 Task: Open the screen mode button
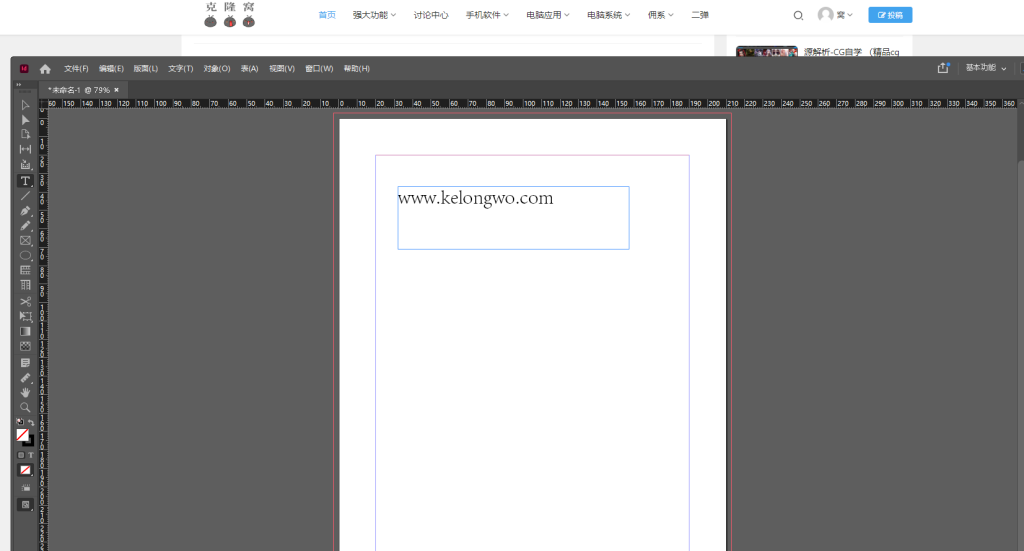[x=25, y=505]
